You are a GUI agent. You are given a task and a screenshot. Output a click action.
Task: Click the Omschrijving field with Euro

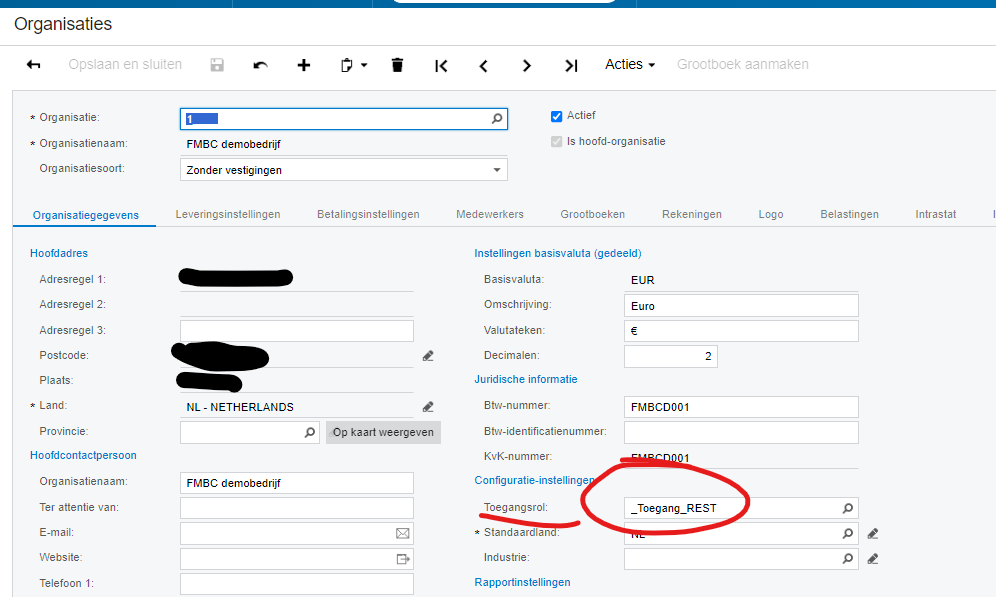click(741, 305)
